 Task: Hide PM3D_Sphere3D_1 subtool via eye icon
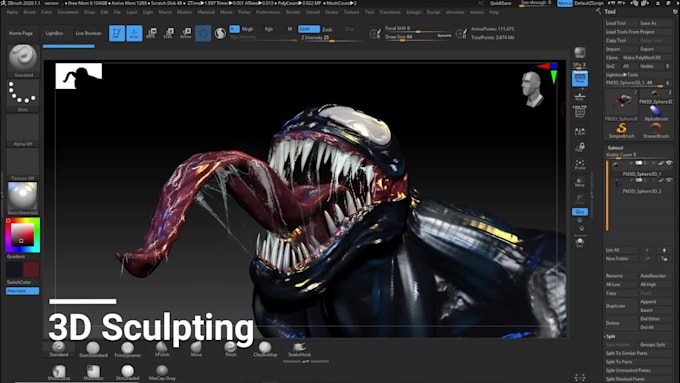coord(669,163)
